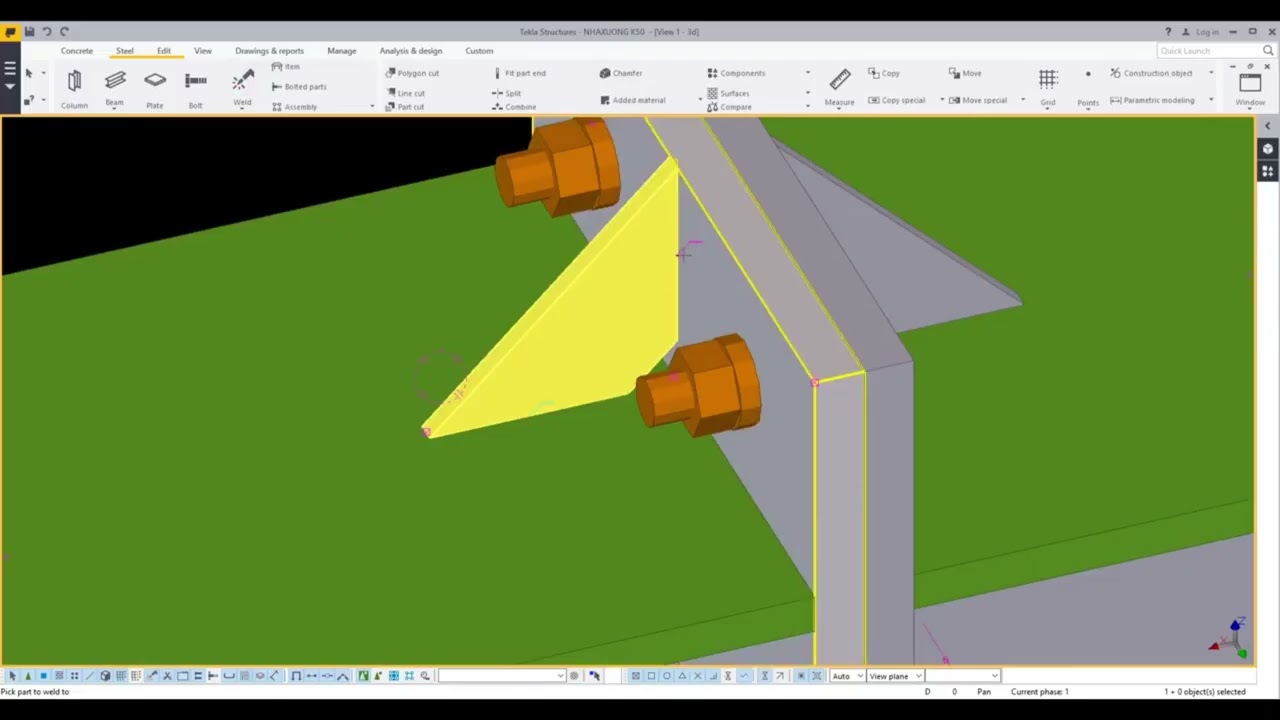The height and width of the screenshot is (720, 1280).
Task: Click the Save icon in title bar
Action: (29, 32)
